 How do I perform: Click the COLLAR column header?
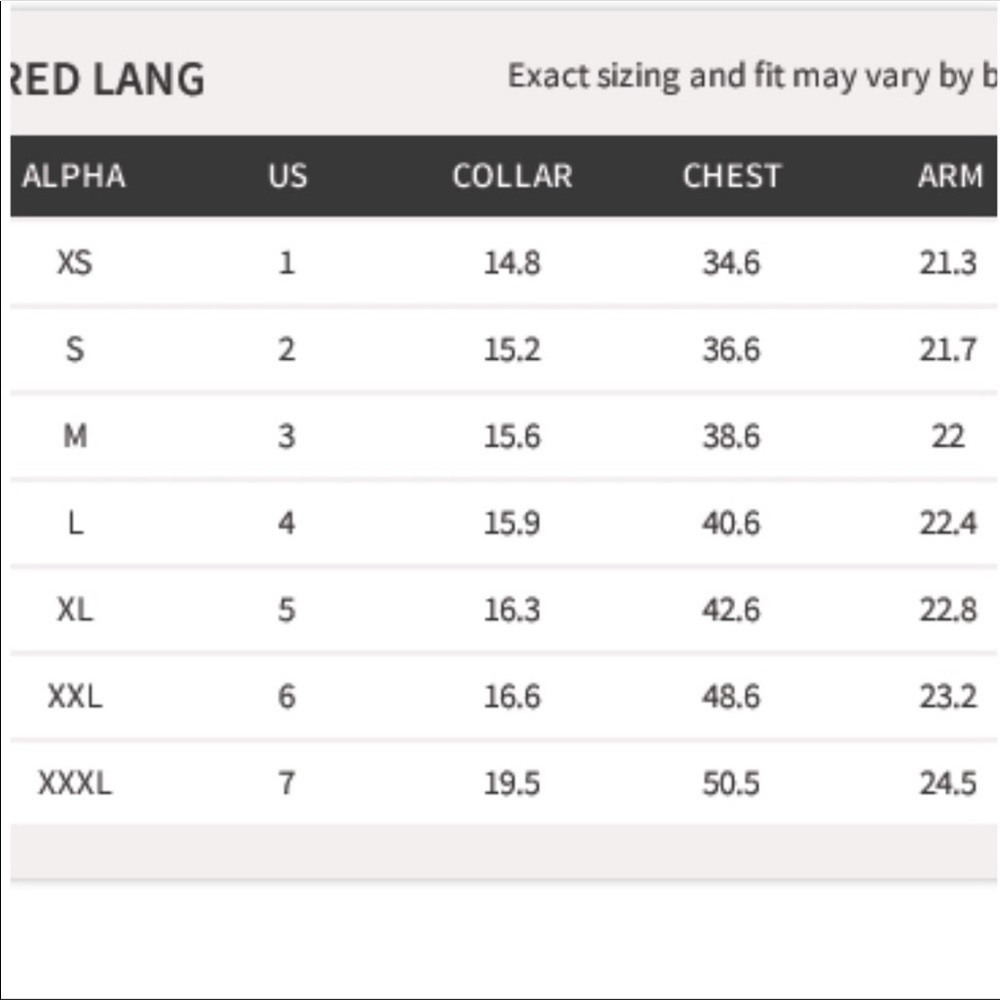[512, 176]
